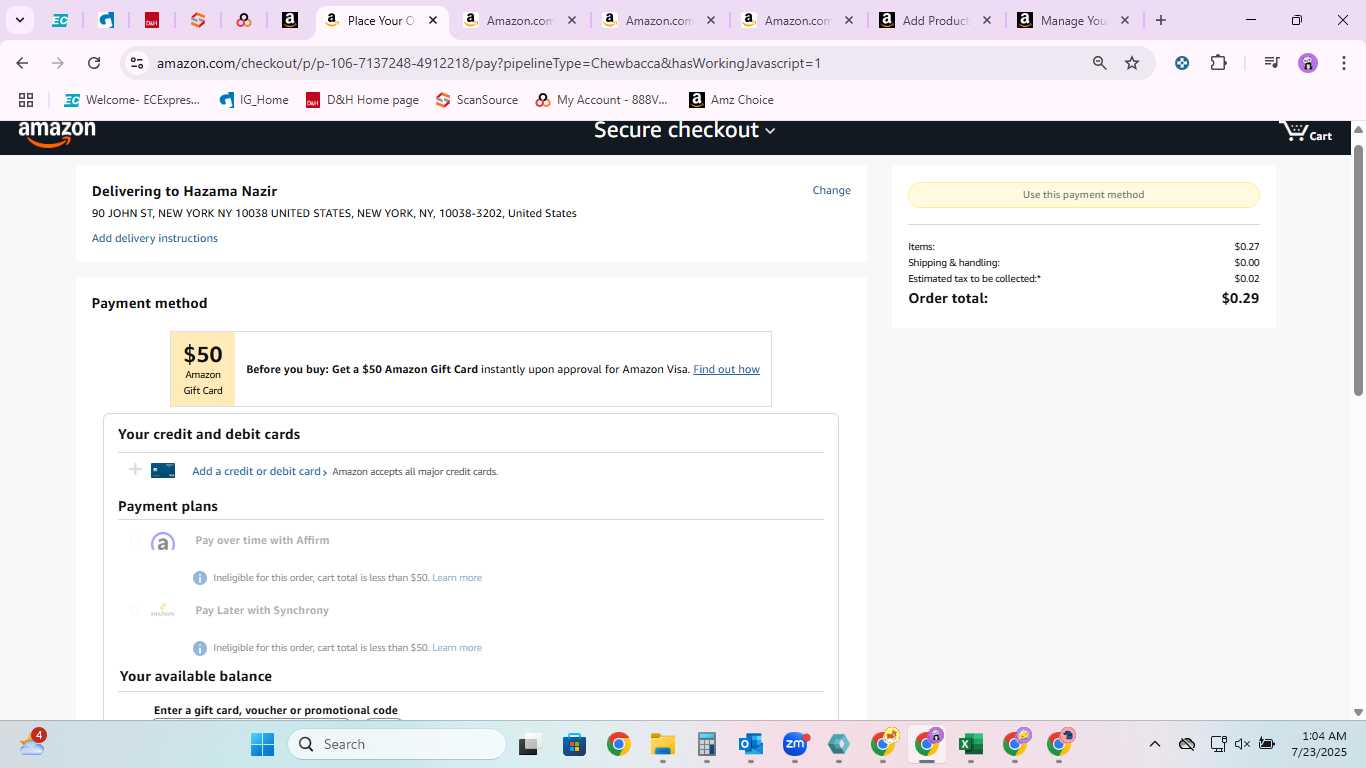Screen dimensions: 1366x768
Task: Open Excel from taskbar
Action: coord(970,744)
